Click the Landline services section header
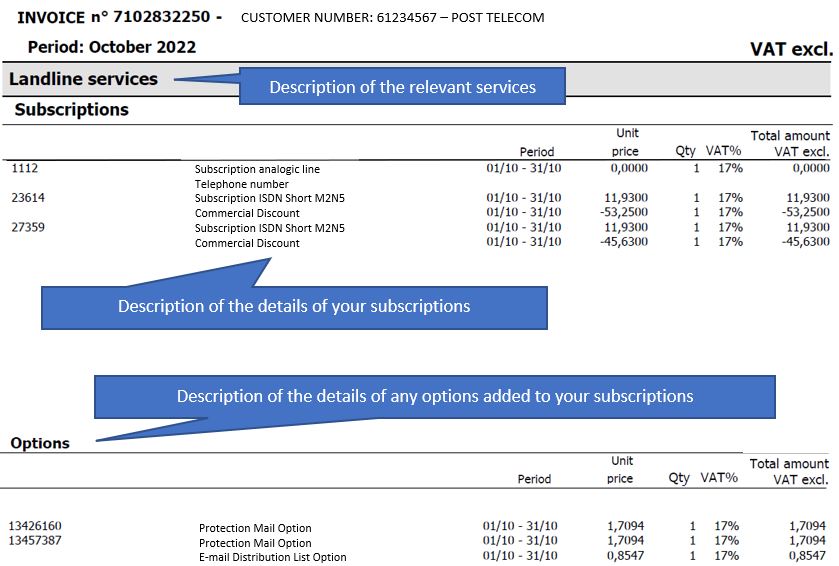This screenshot has width=839, height=566. pos(84,79)
